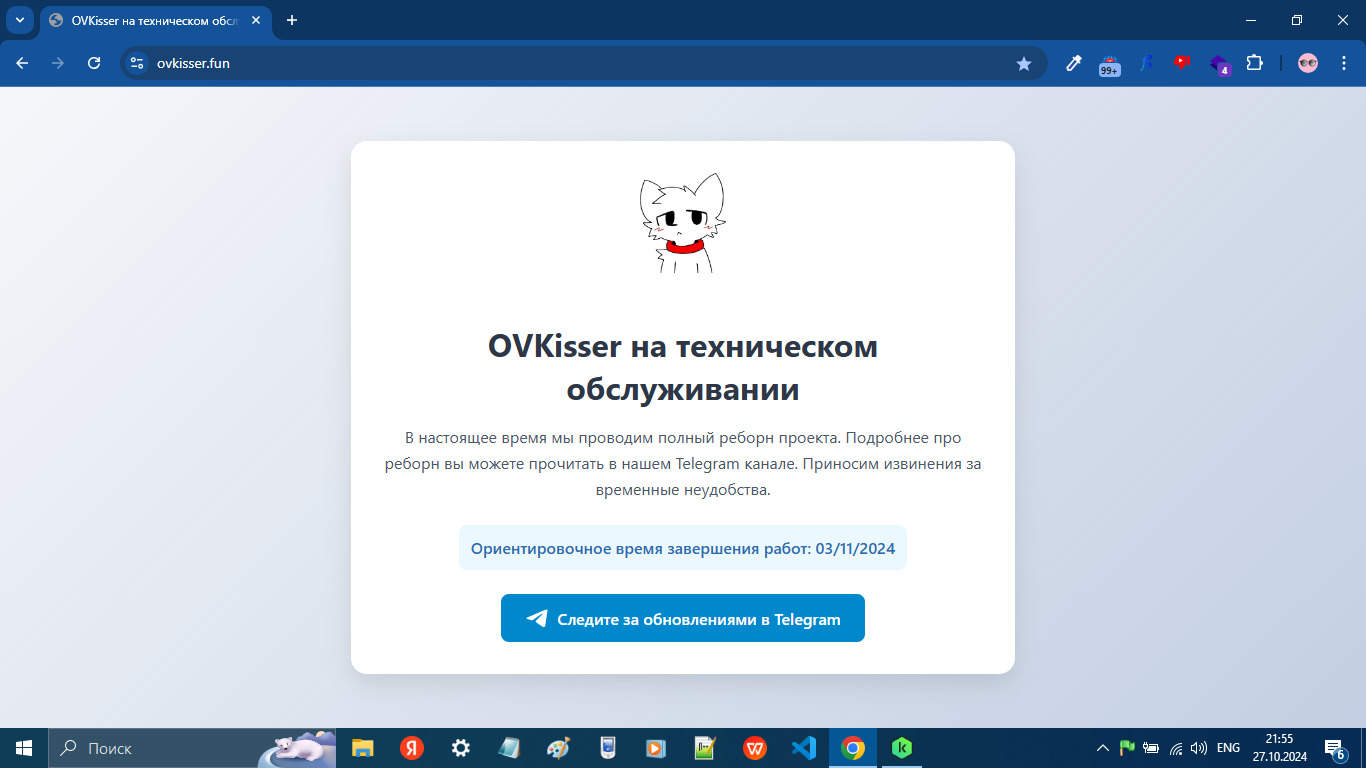The width and height of the screenshot is (1366, 768).
Task: Open the Extensions puzzle-piece menu
Action: 1254,63
